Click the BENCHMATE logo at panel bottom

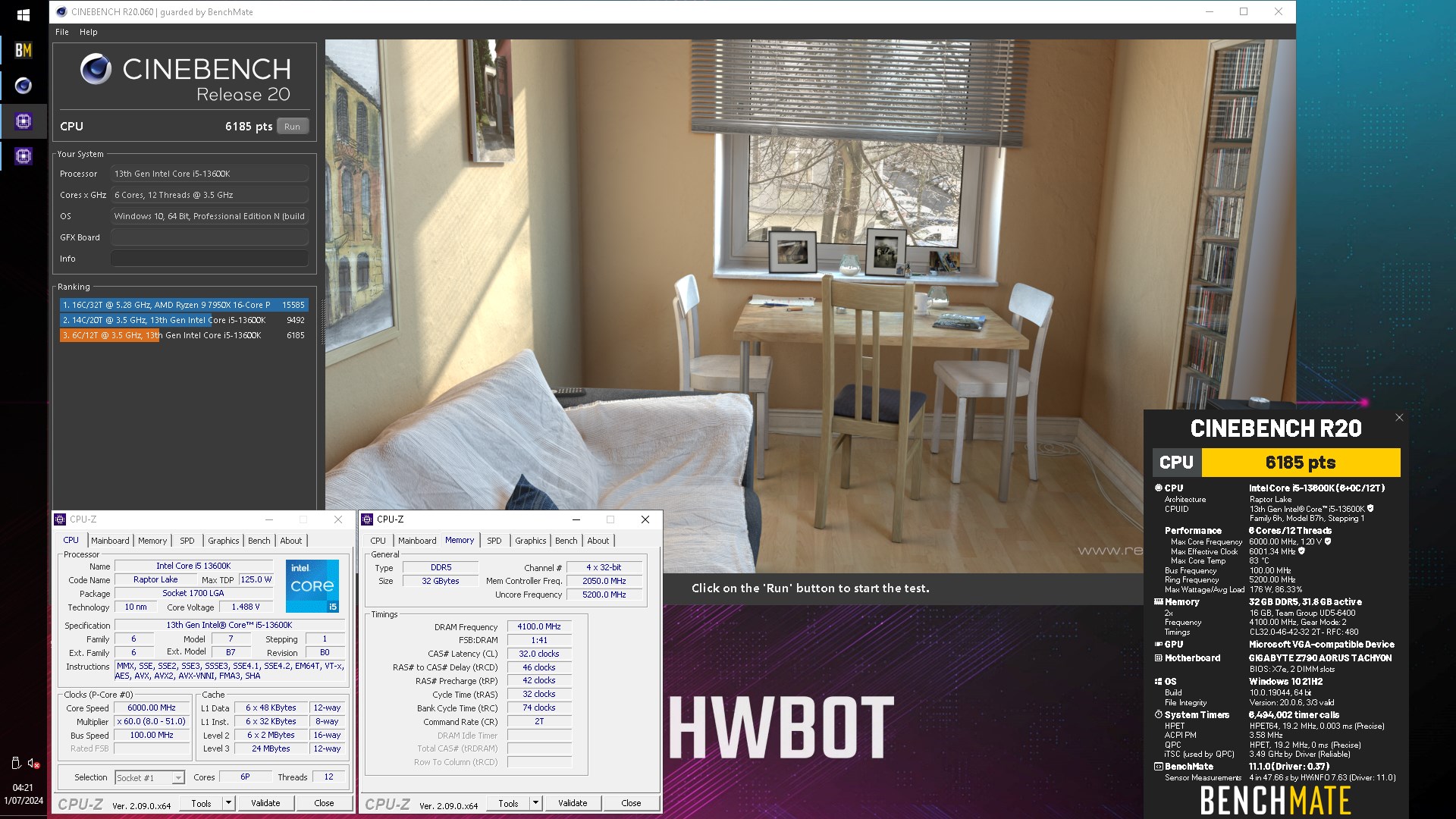click(1276, 801)
